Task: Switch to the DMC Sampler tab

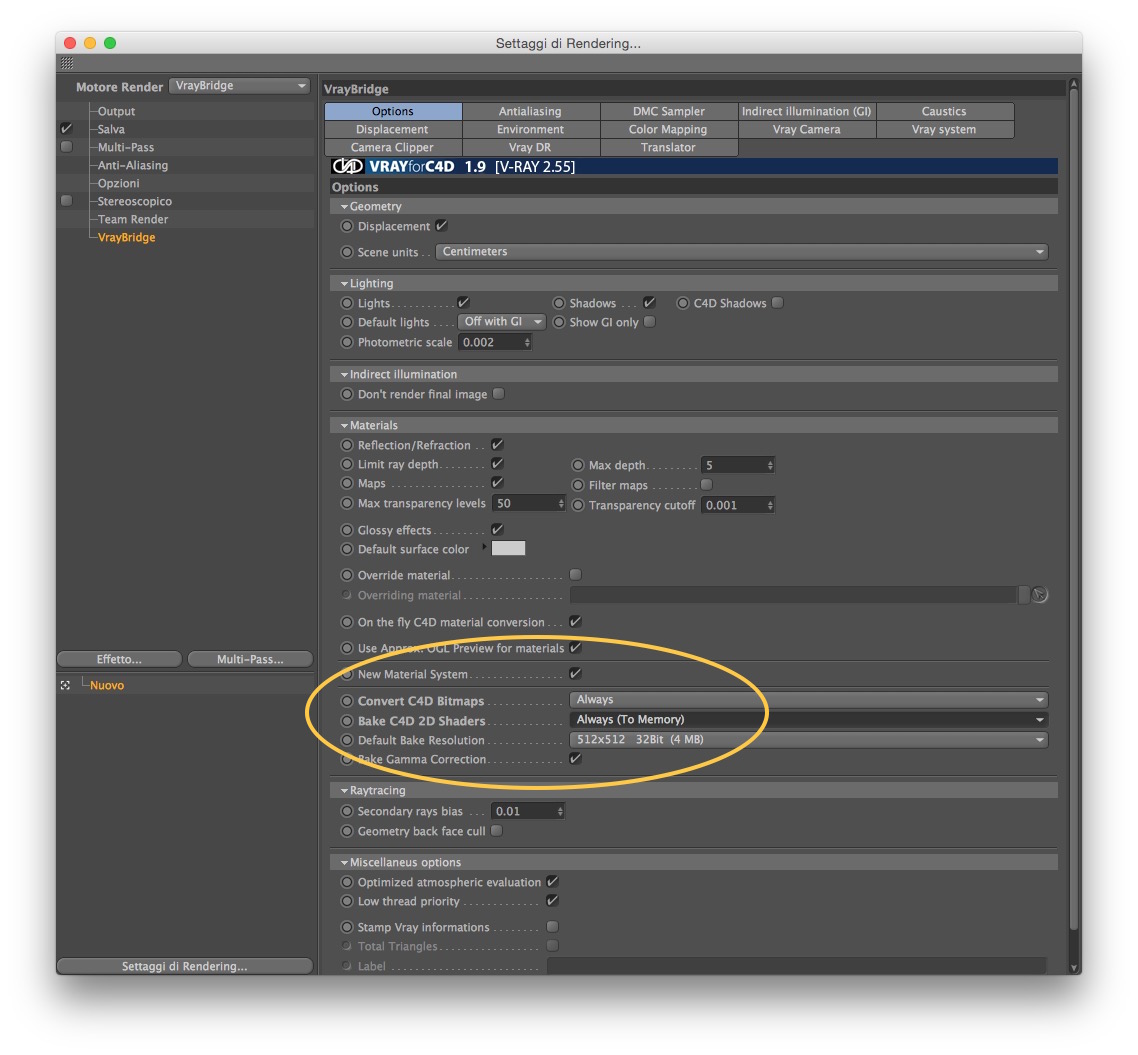Action: (668, 111)
